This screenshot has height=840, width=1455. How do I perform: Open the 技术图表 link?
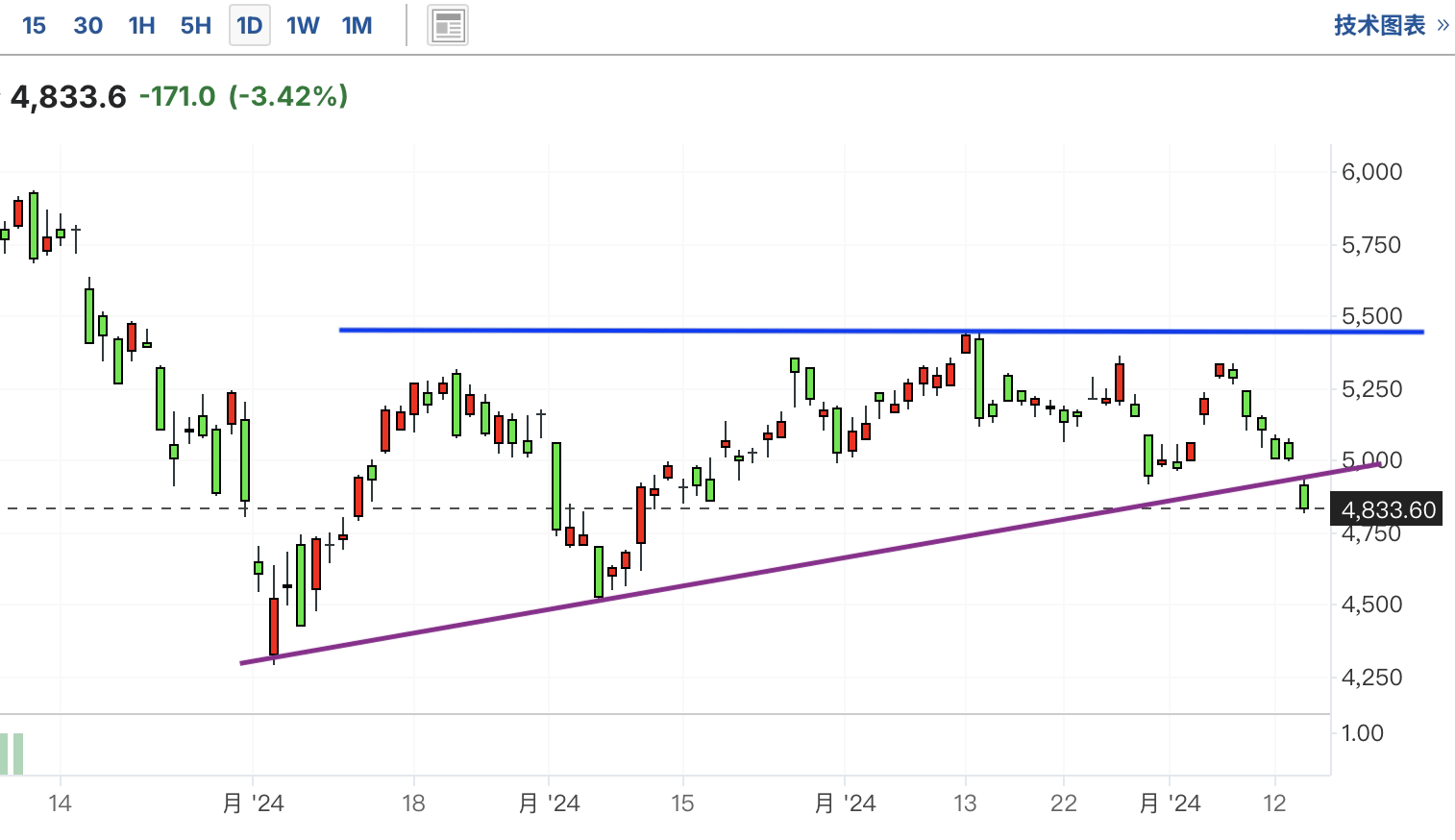point(1391,26)
